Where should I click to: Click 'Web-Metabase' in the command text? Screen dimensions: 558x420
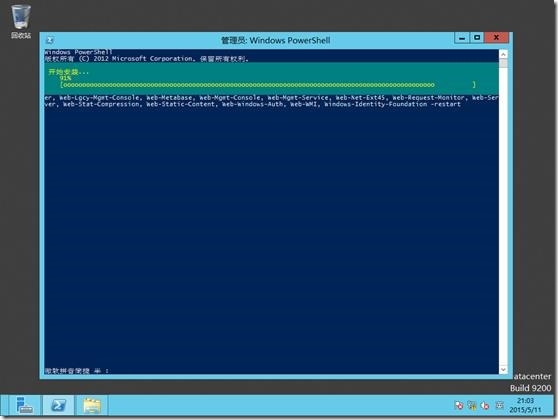pos(169,98)
